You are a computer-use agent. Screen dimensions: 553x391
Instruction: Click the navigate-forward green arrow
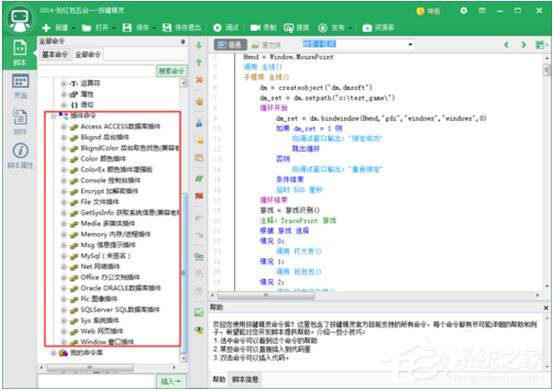click(524, 44)
